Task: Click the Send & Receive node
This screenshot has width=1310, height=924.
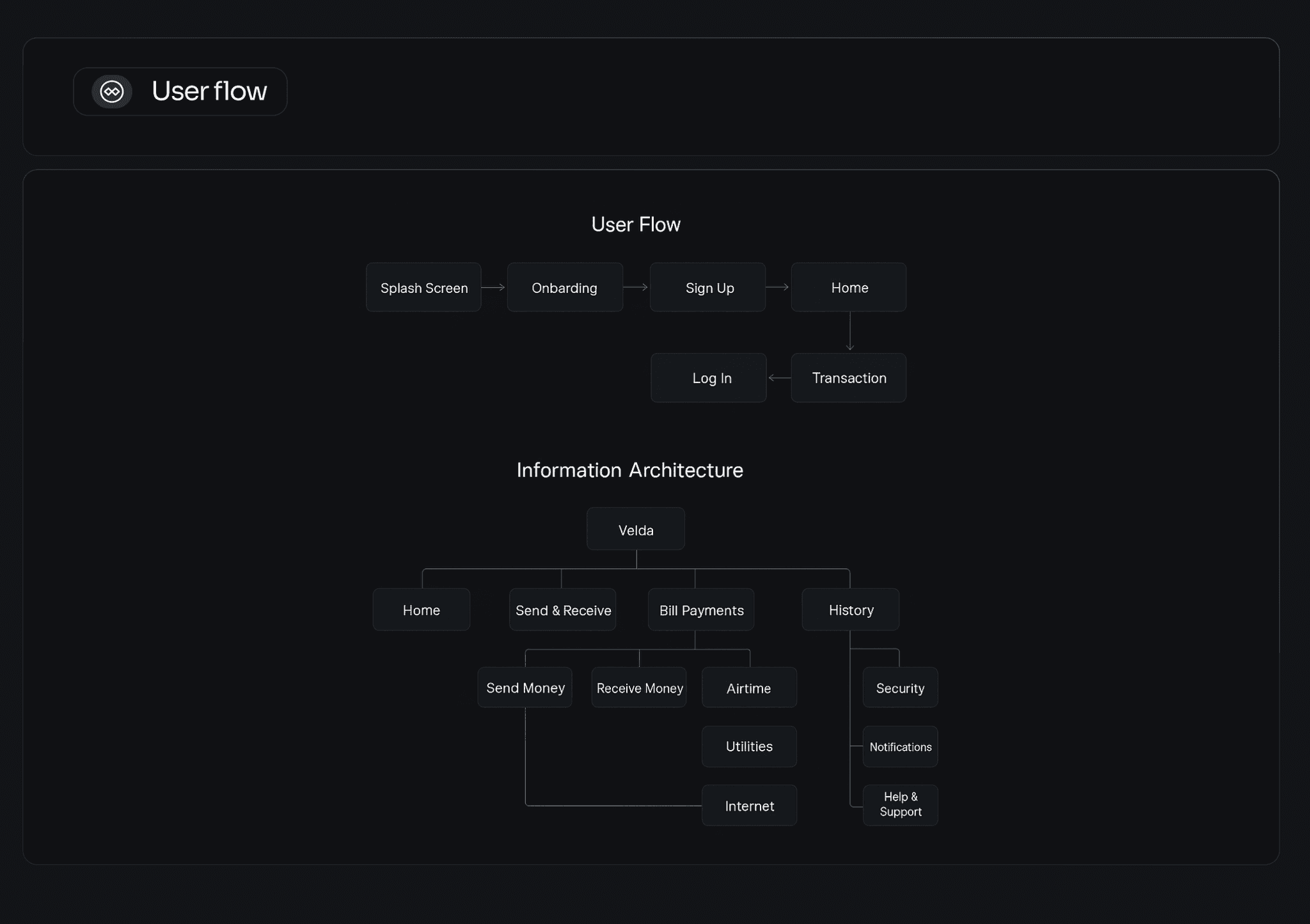Action: click(563, 610)
